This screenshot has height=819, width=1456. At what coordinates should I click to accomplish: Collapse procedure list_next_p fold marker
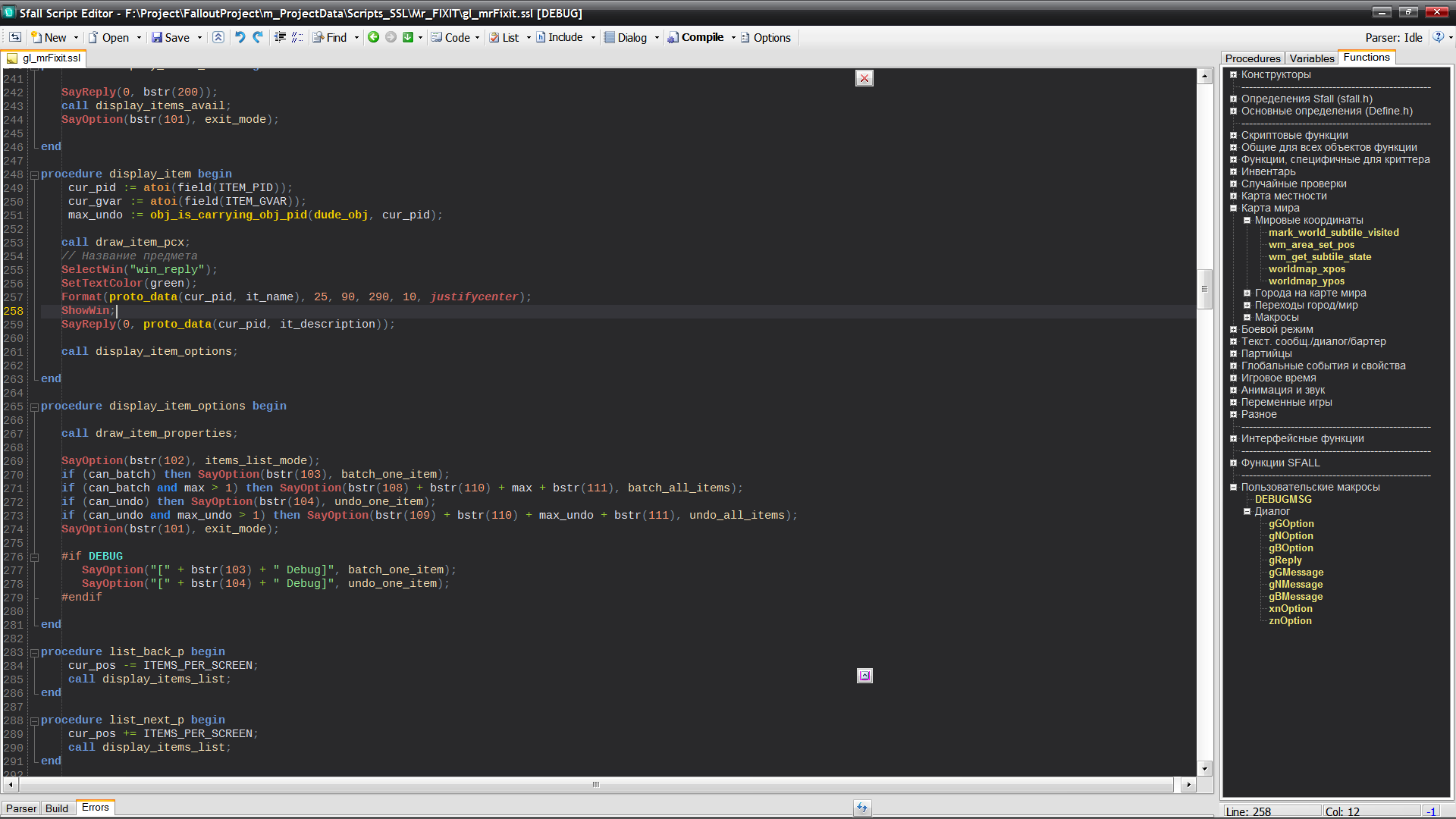click(34, 721)
